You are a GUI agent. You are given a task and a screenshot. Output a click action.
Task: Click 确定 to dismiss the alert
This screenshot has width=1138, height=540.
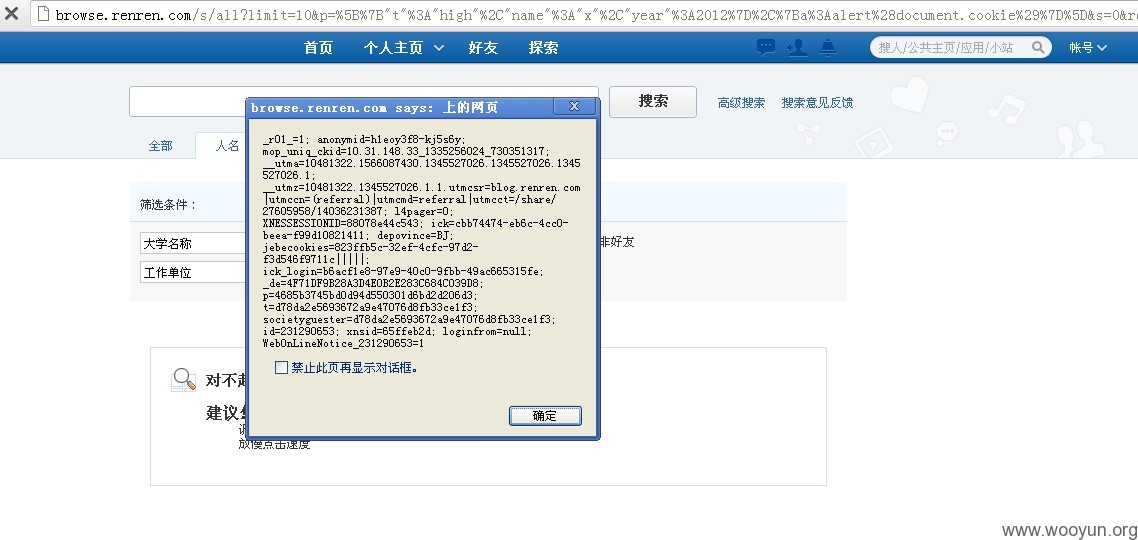[x=545, y=416]
